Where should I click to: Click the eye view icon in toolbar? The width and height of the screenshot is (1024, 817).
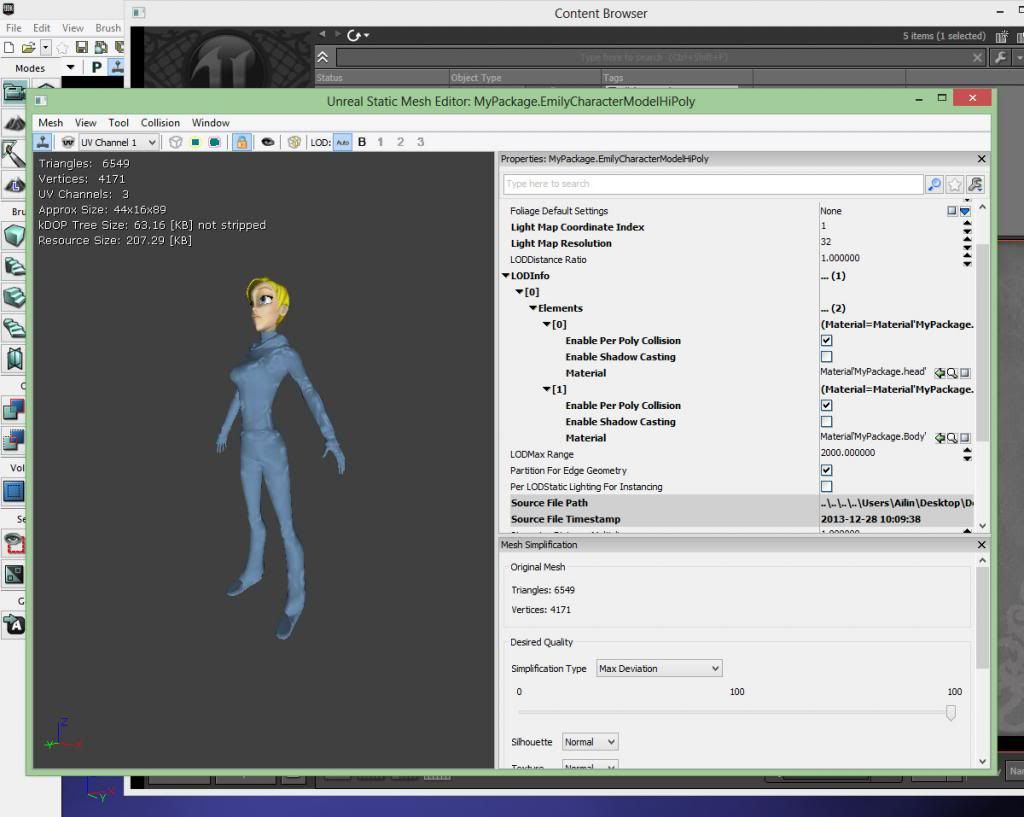coord(268,142)
